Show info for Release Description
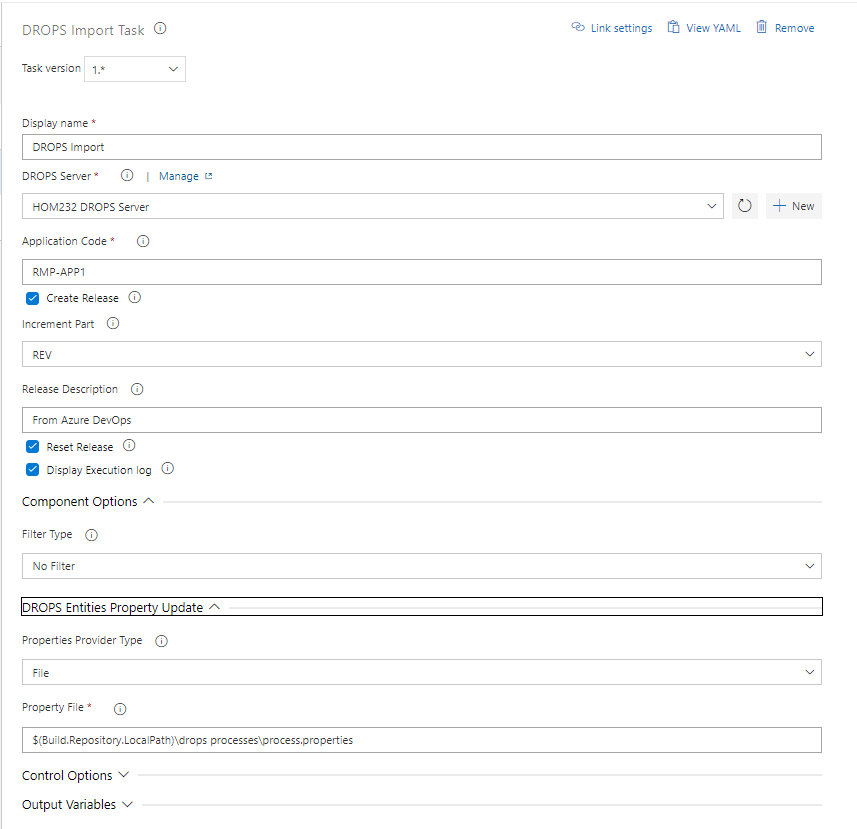This screenshot has height=829, width=857. pyautogui.click(x=137, y=389)
